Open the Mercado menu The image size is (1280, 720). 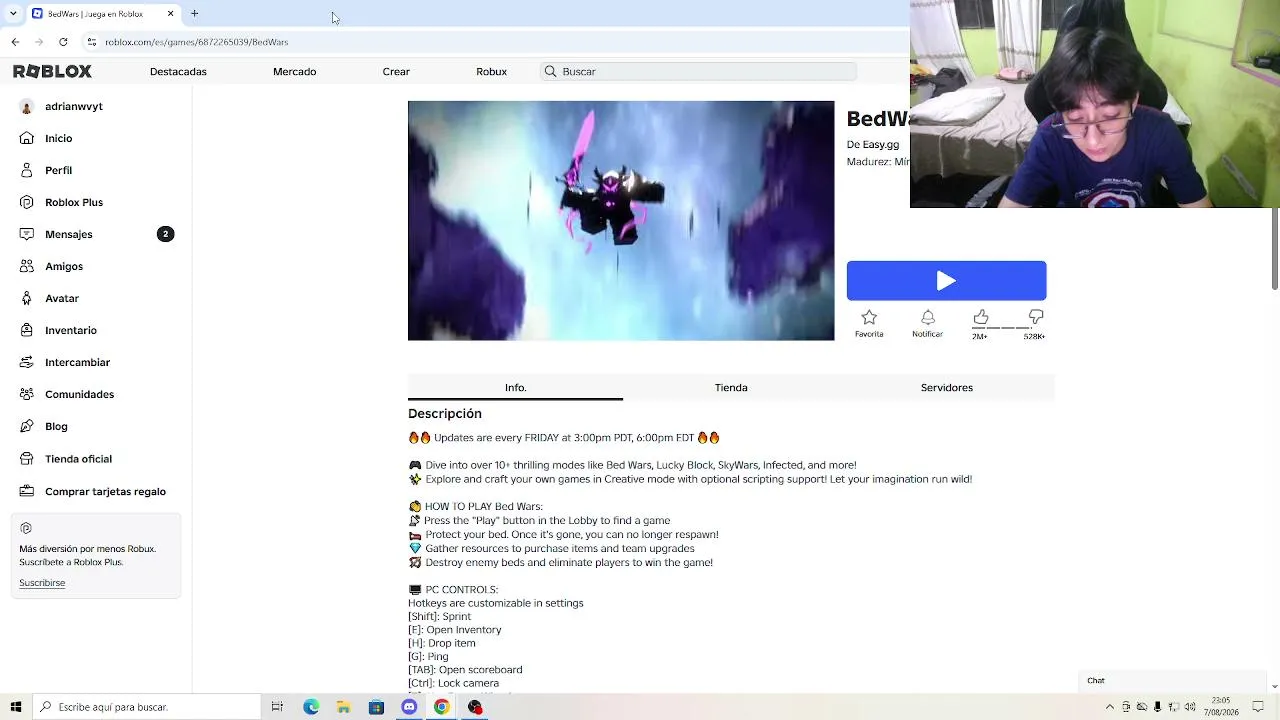(294, 71)
